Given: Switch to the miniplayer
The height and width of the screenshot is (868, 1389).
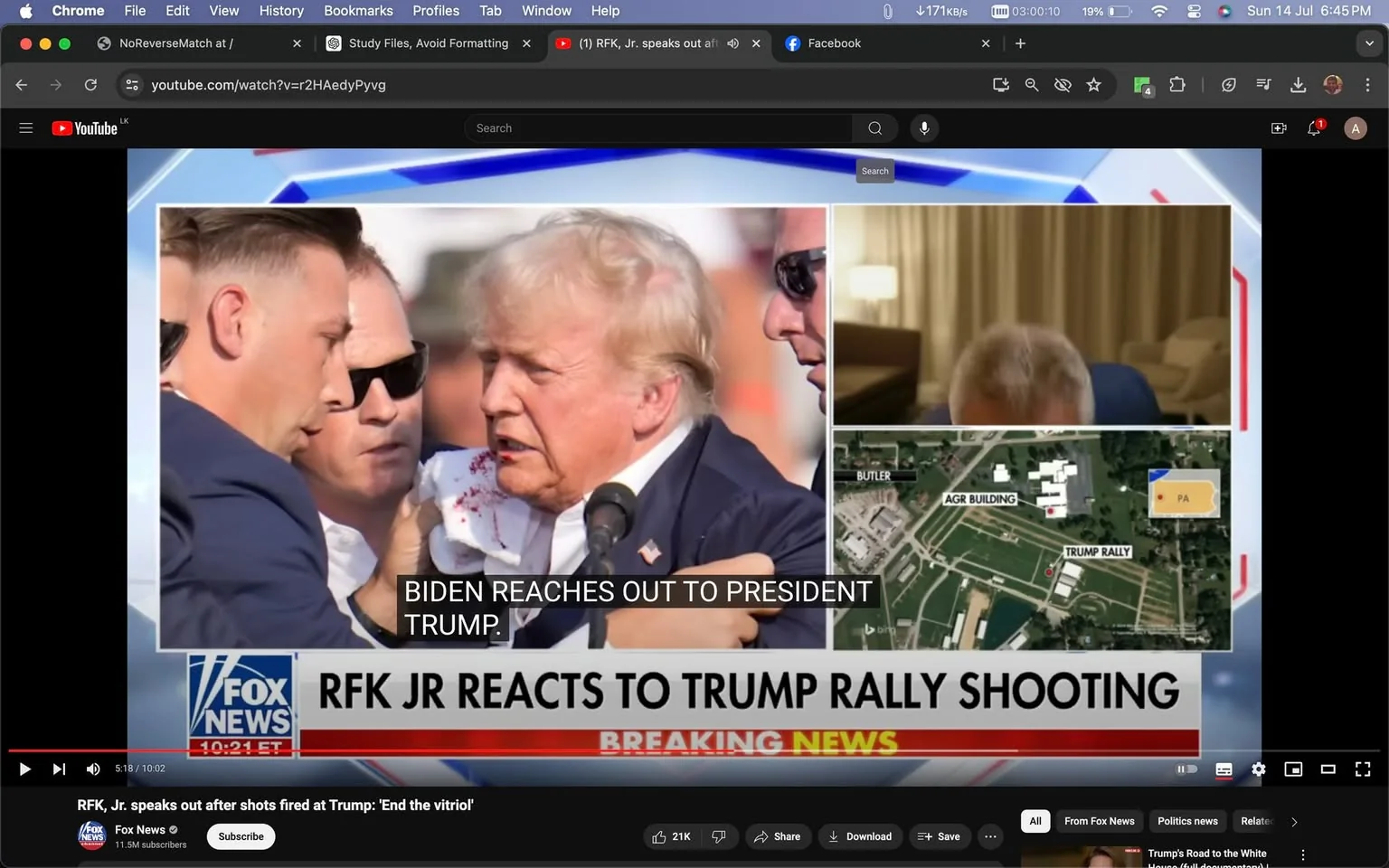Looking at the screenshot, I should click(1293, 769).
